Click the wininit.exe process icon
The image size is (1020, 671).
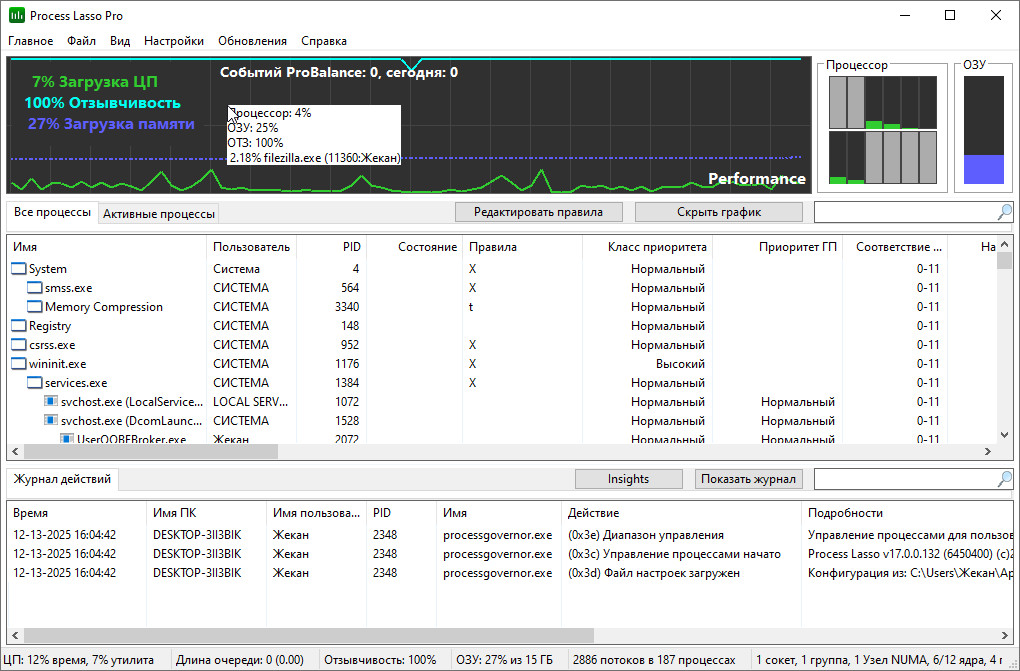tap(19, 364)
